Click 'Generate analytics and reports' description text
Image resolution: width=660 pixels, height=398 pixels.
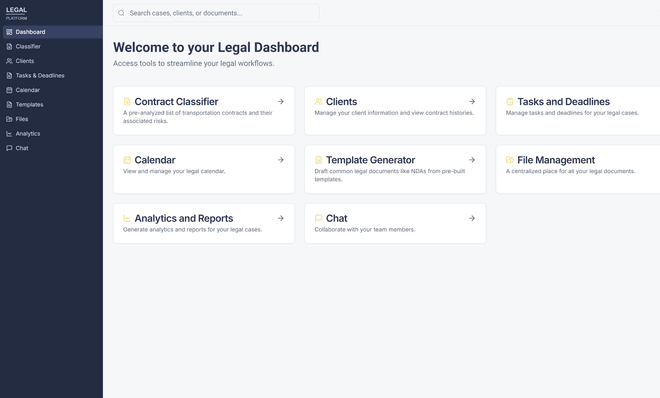192,230
